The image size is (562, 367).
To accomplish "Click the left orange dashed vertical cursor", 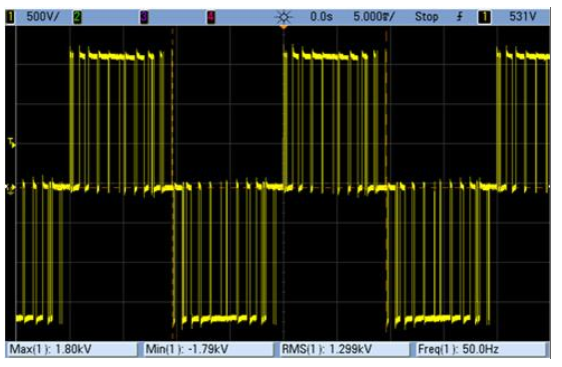I will (x=172, y=183).
